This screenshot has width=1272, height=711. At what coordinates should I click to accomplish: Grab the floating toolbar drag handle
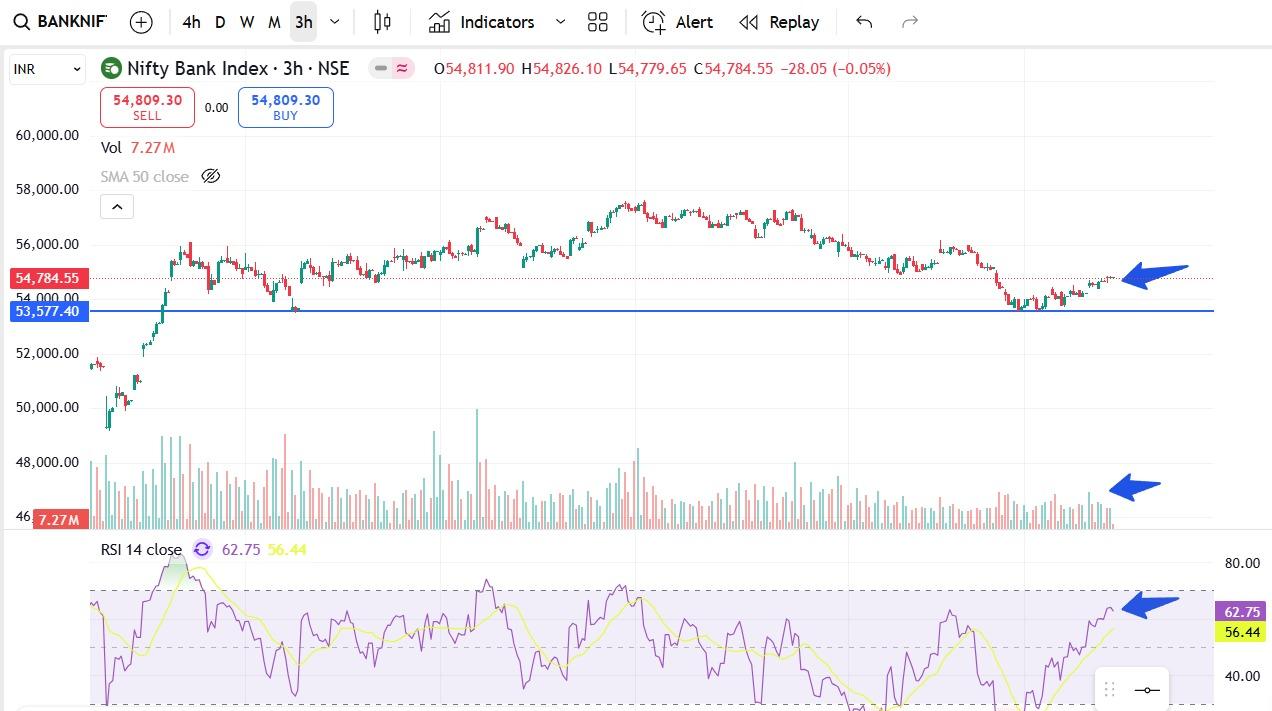1109,690
